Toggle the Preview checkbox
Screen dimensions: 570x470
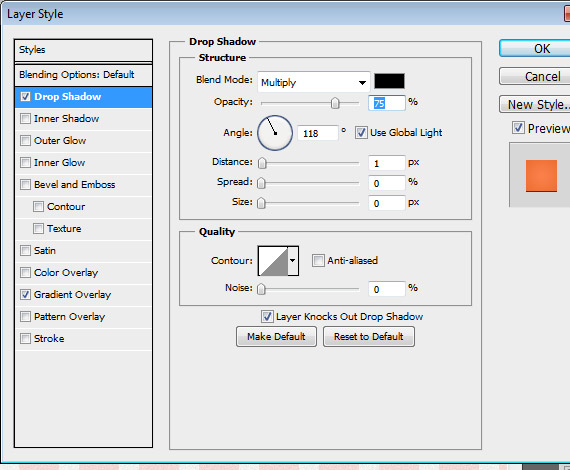518,128
